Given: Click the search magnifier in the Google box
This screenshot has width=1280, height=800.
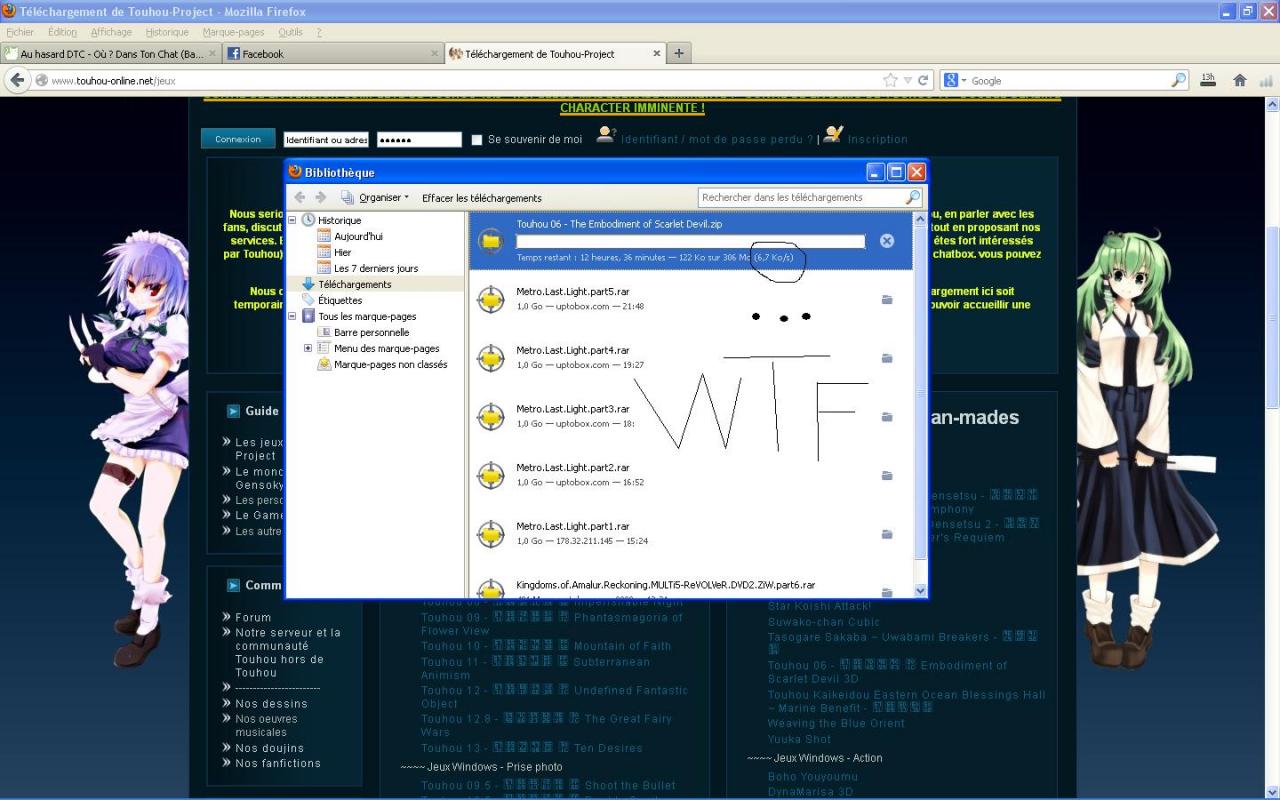Looking at the screenshot, I should pyautogui.click(x=1179, y=80).
